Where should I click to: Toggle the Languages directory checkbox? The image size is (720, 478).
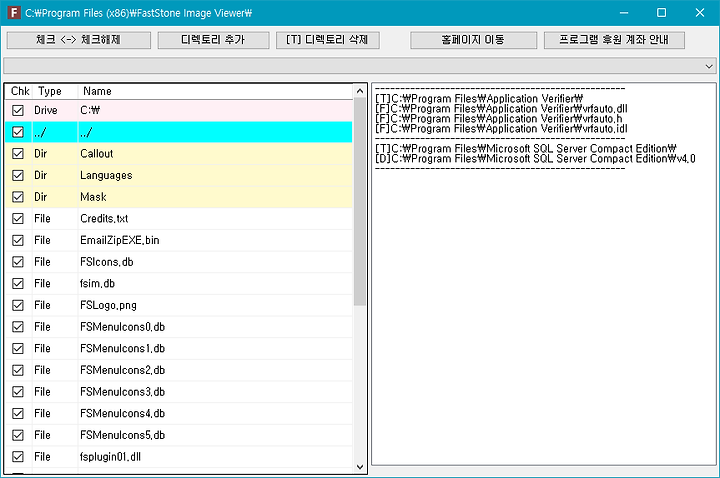click(x=18, y=175)
